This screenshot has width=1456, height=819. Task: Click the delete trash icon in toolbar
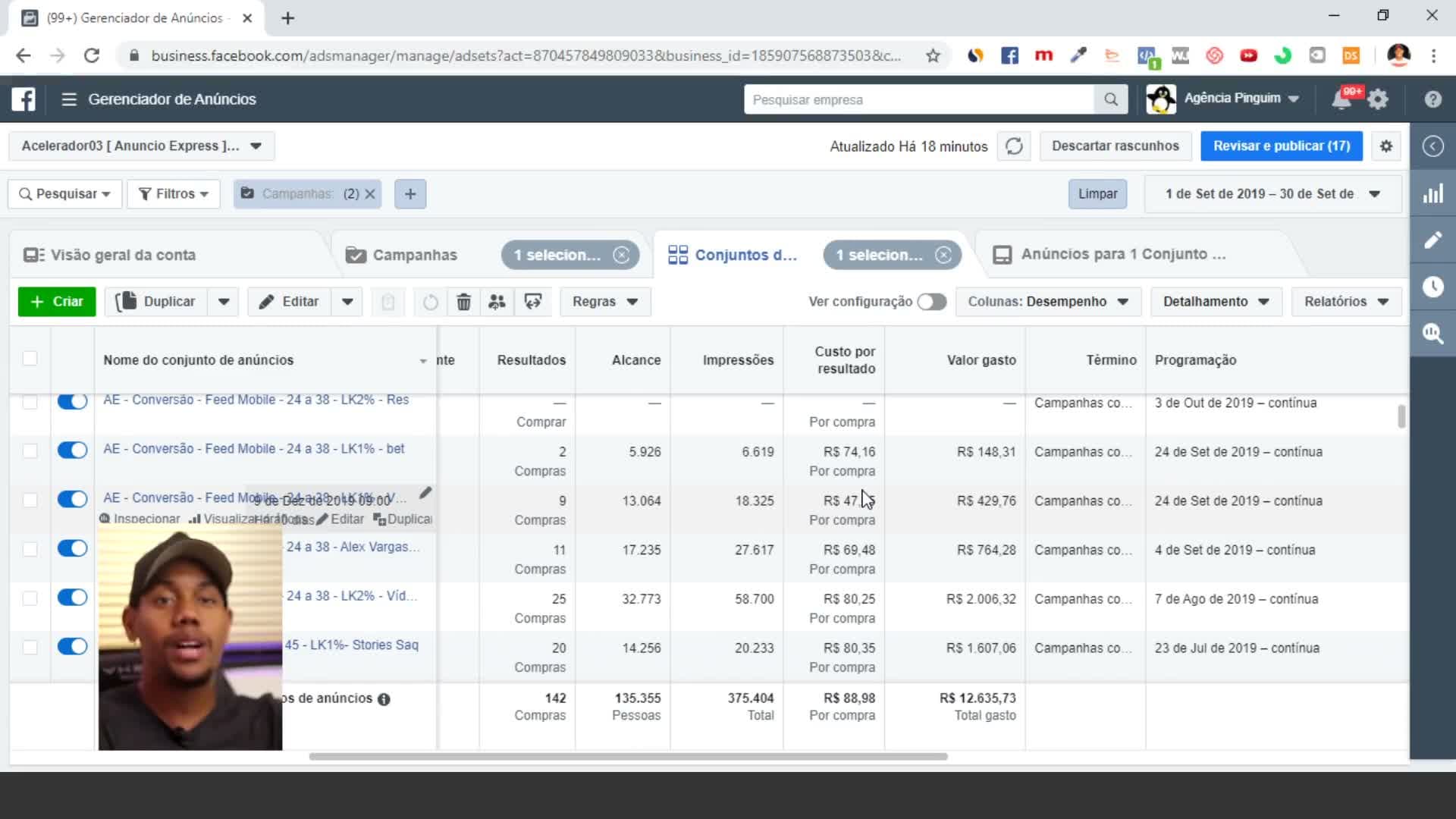[463, 302]
